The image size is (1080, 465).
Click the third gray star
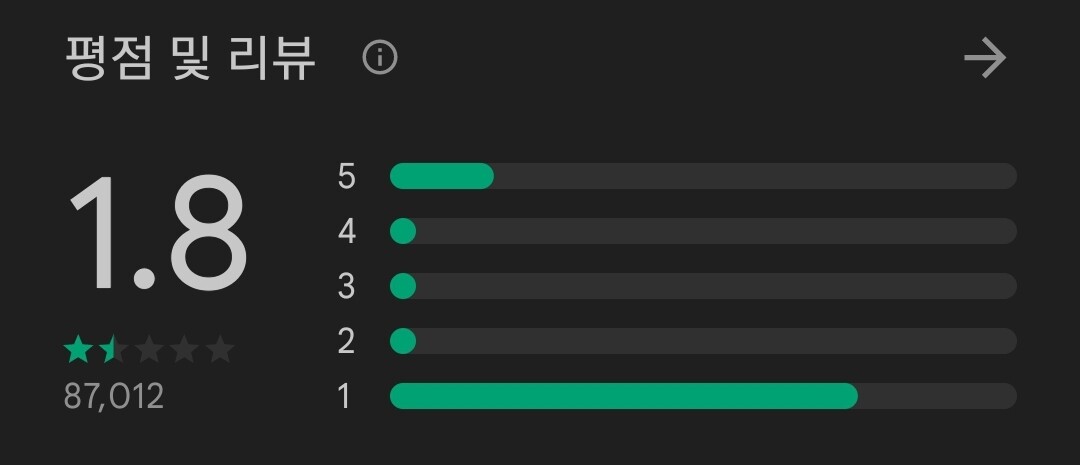pos(149,350)
